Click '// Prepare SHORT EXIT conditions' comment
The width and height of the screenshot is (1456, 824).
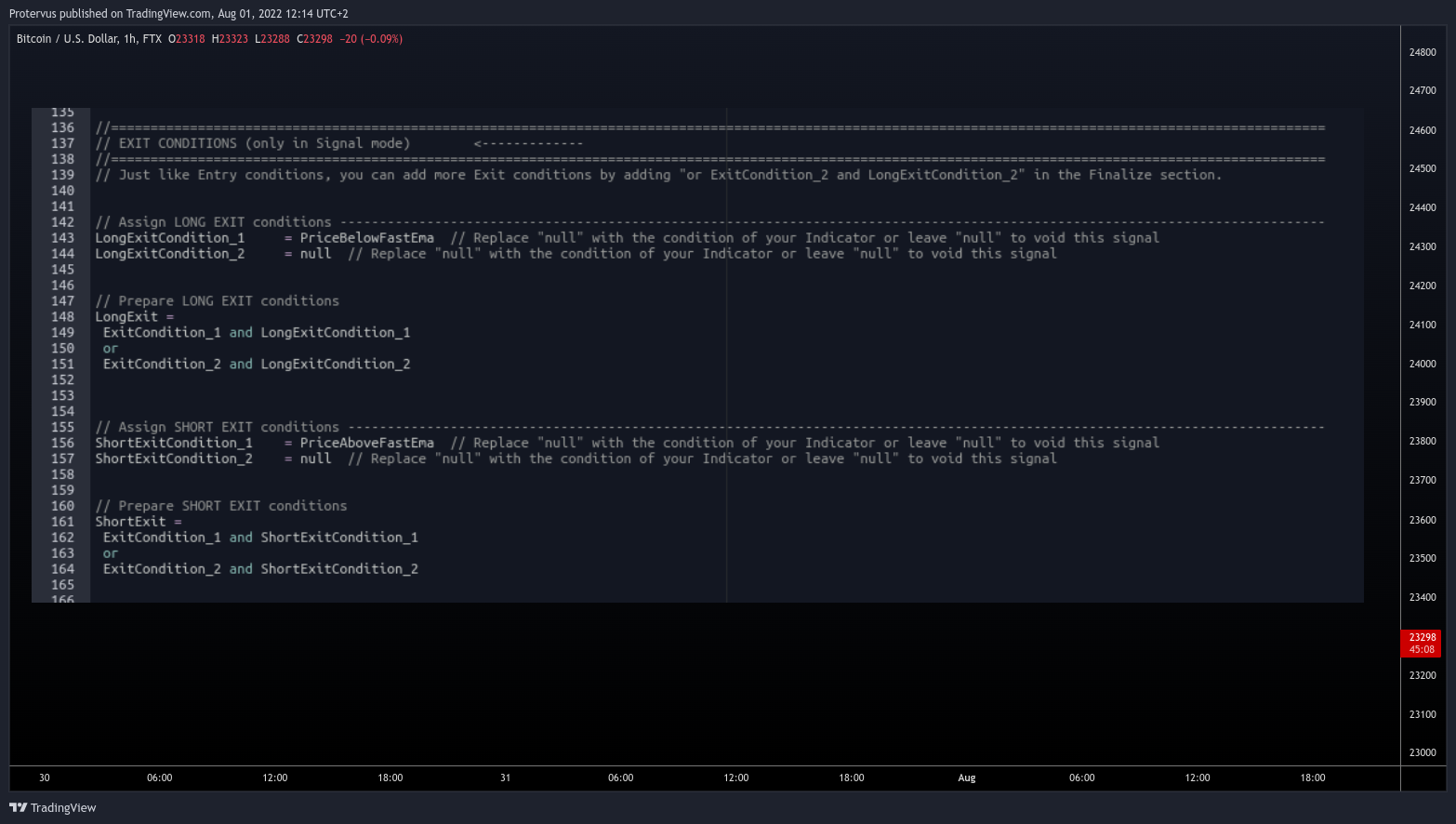click(221, 506)
